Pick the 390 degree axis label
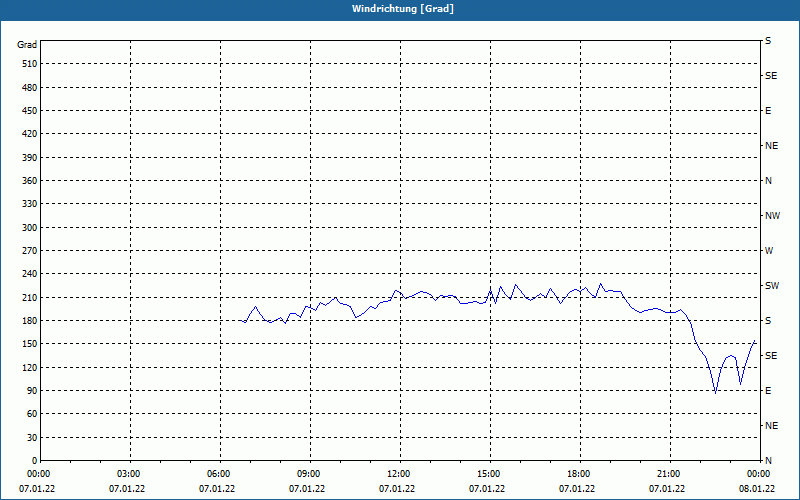 pyautogui.click(x=30, y=158)
